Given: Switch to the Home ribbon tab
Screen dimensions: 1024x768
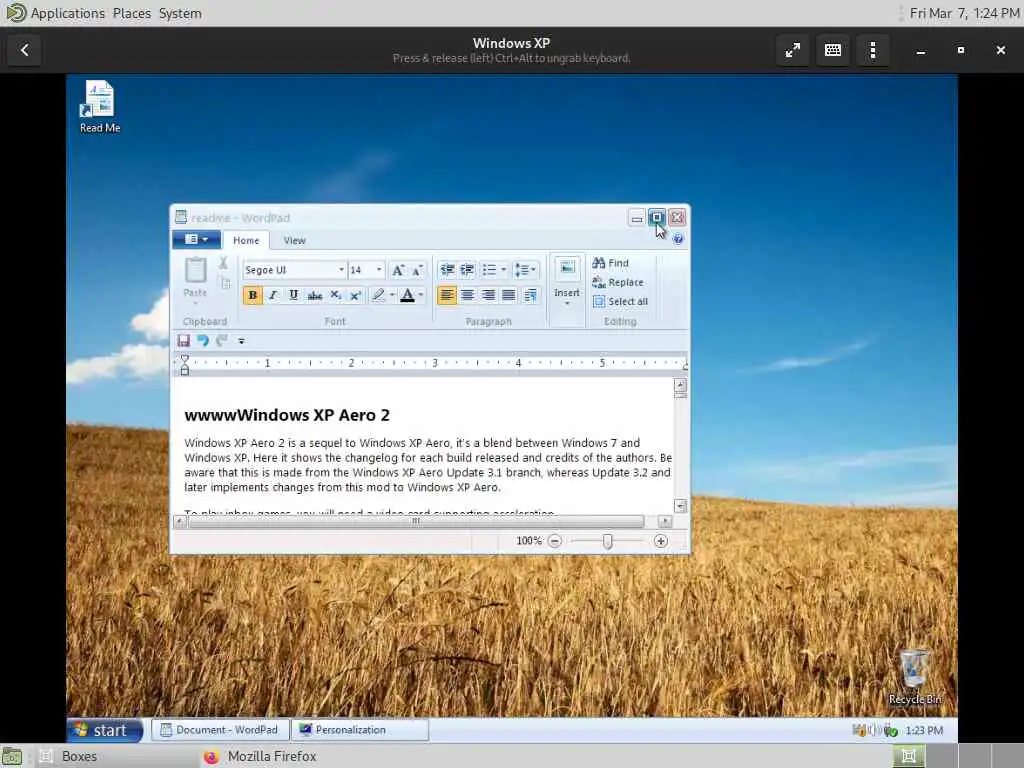Looking at the screenshot, I should (246, 240).
